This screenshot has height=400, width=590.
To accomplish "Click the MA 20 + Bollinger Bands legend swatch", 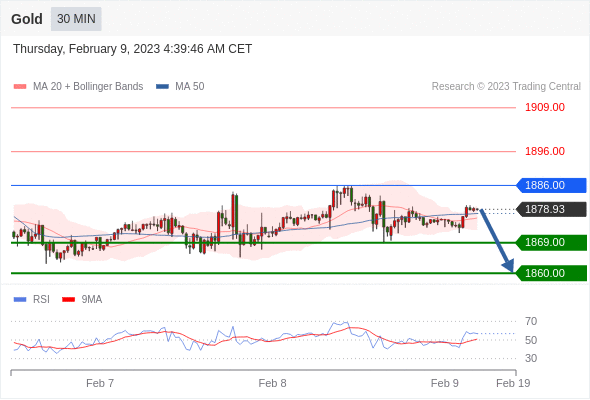I will [x=20, y=87].
